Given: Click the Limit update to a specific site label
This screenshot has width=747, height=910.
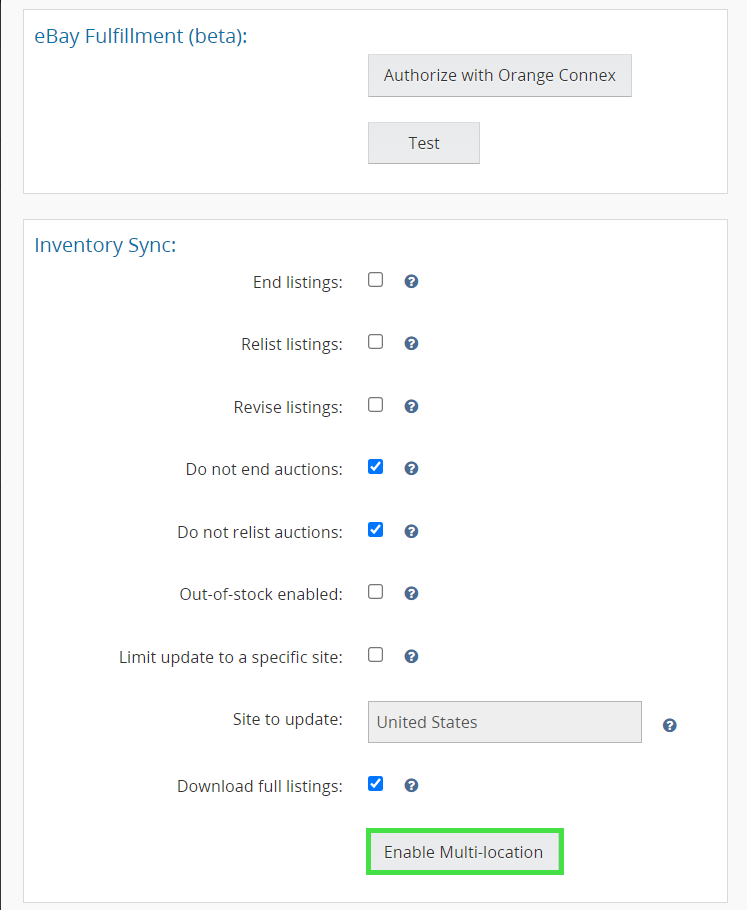Looking at the screenshot, I should click(231, 658).
